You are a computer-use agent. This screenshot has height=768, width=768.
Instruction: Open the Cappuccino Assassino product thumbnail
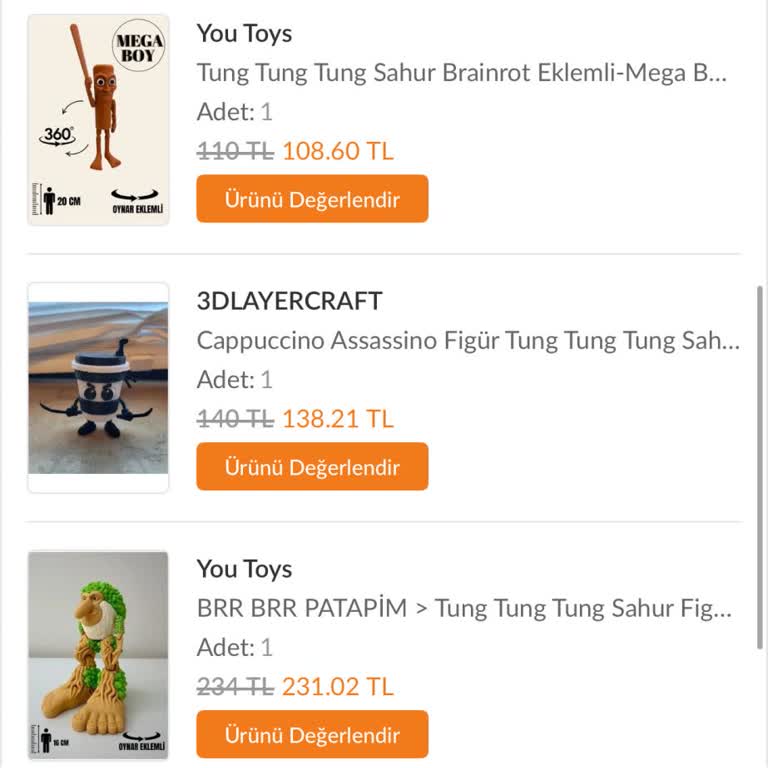[x=98, y=387]
